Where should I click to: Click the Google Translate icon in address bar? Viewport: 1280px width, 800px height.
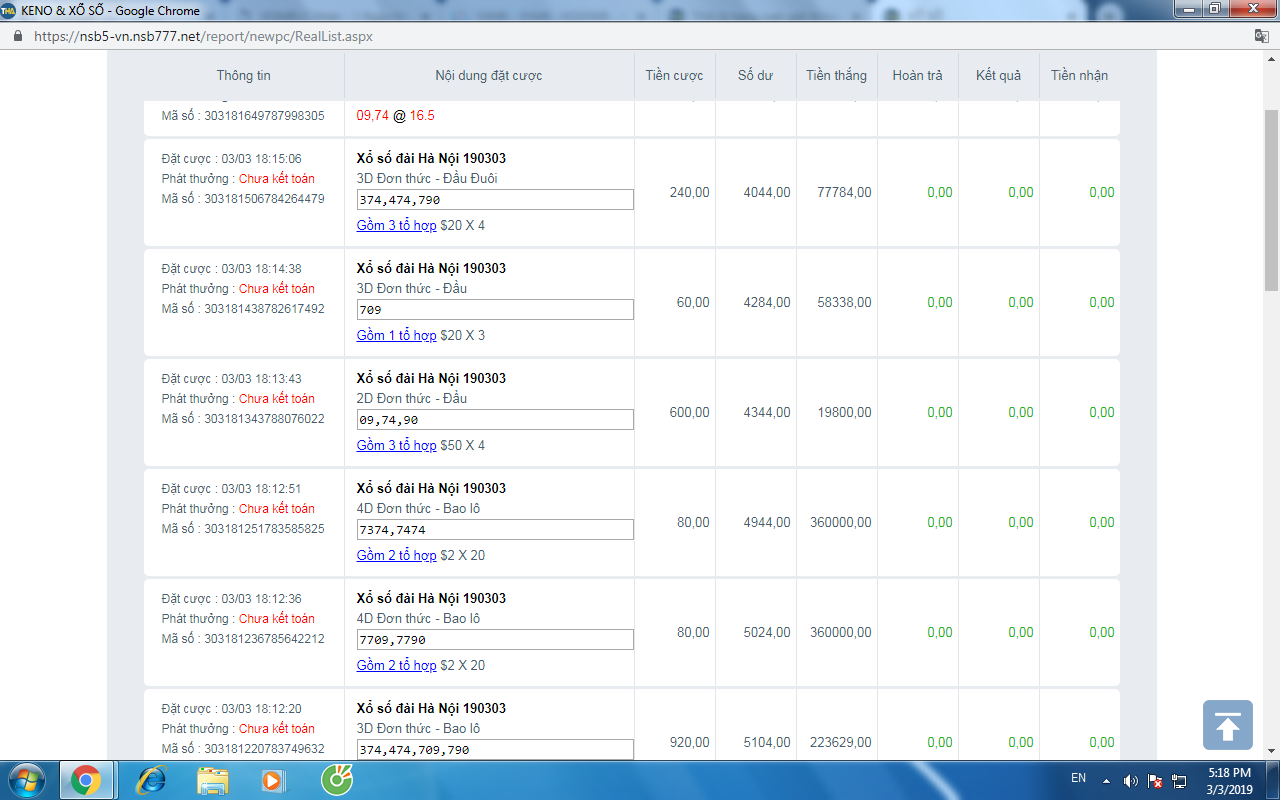coord(1262,36)
